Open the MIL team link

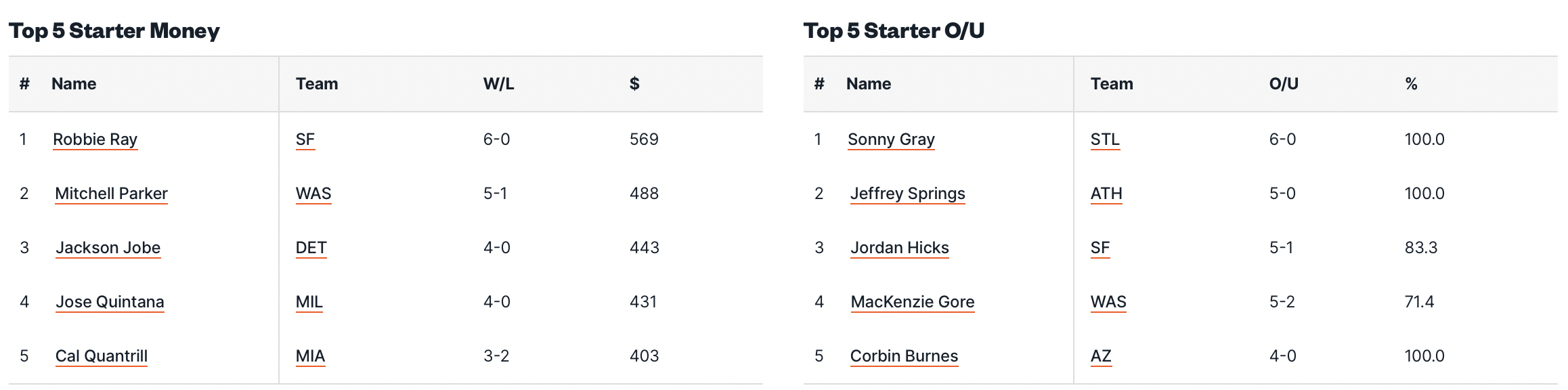click(309, 302)
